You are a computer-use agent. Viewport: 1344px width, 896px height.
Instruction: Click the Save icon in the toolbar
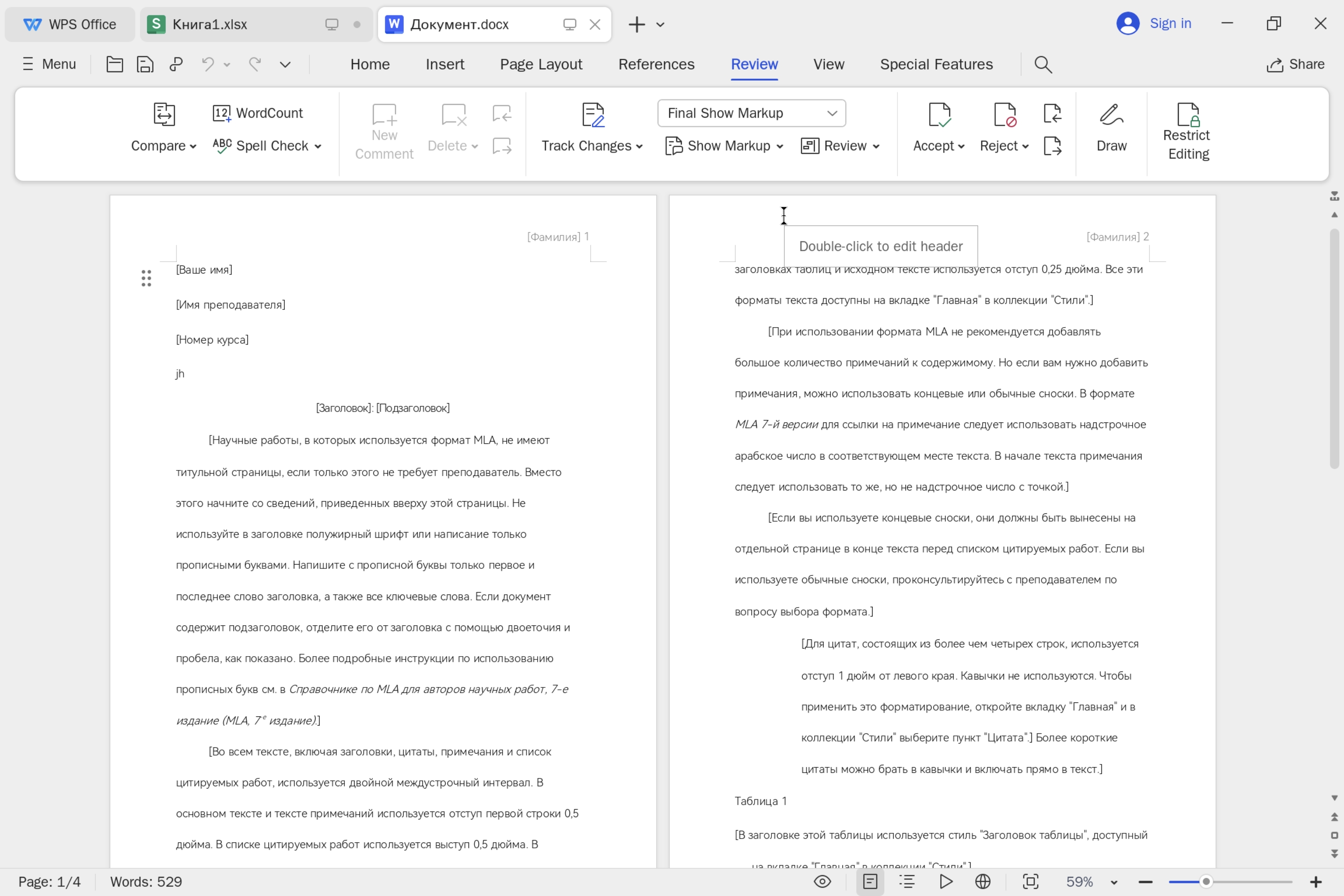[145, 64]
